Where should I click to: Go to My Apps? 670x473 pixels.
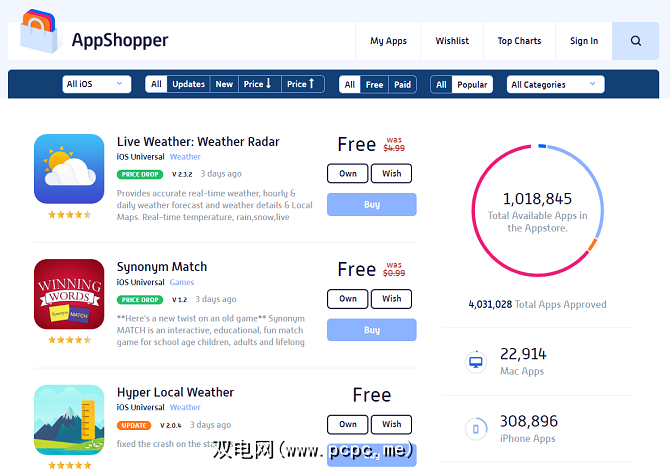pyautogui.click(x=388, y=41)
